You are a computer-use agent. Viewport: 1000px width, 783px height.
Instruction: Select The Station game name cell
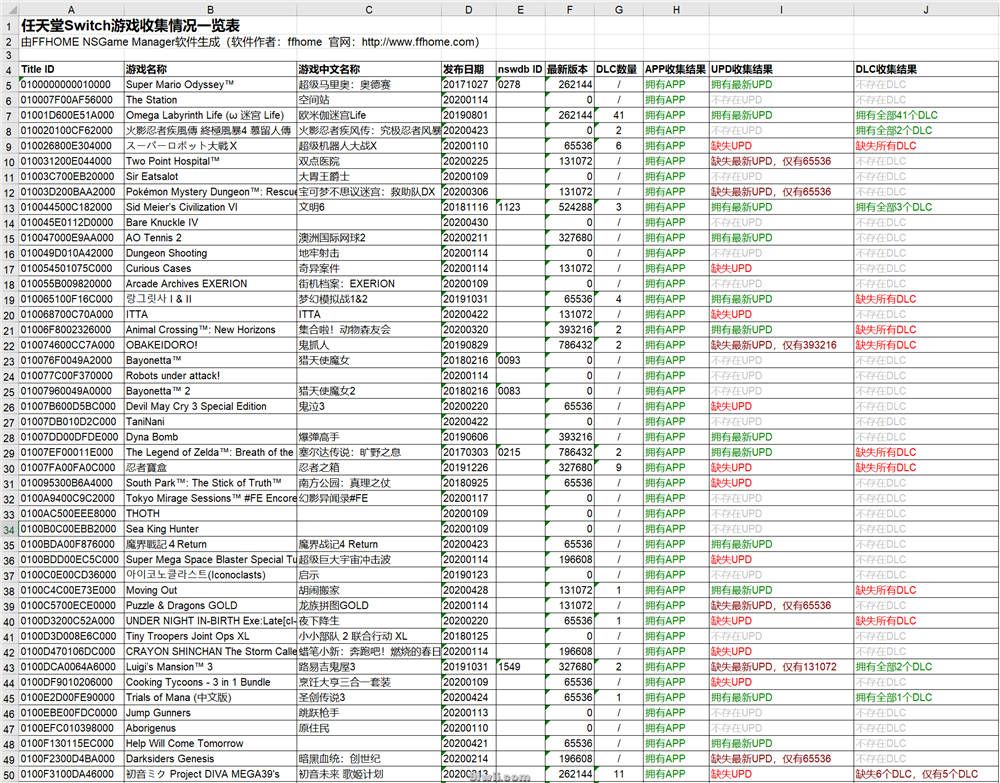(210, 99)
